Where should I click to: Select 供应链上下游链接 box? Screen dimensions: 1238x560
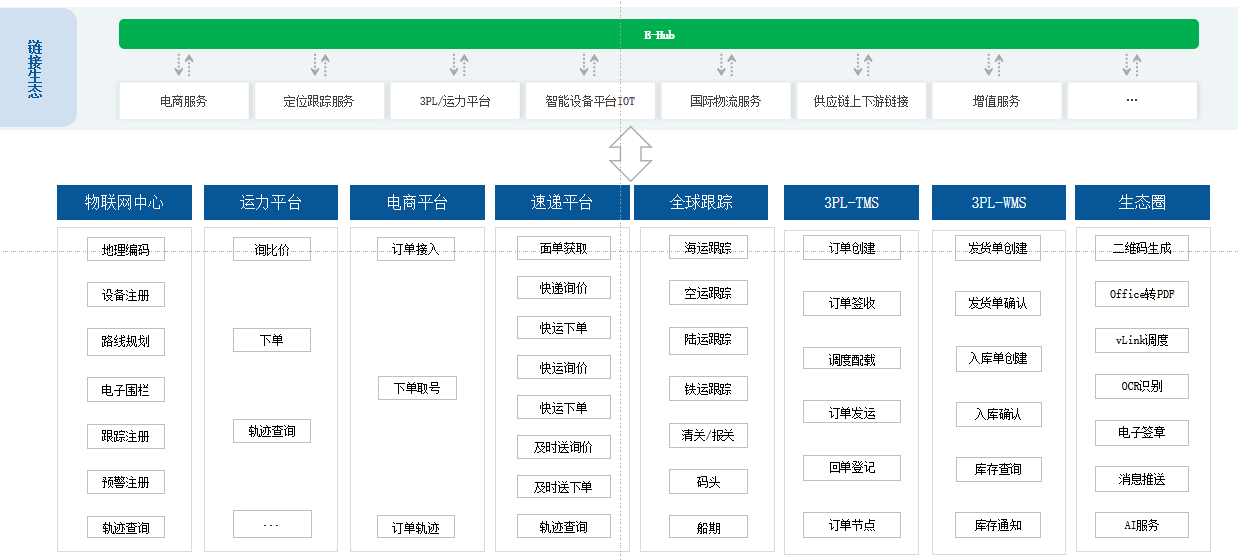tap(861, 101)
